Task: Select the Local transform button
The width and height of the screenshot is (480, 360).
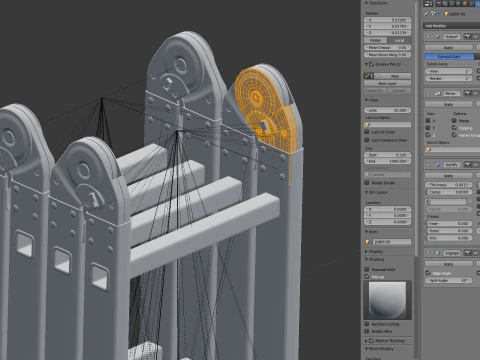Action: click(x=399, y=40)
